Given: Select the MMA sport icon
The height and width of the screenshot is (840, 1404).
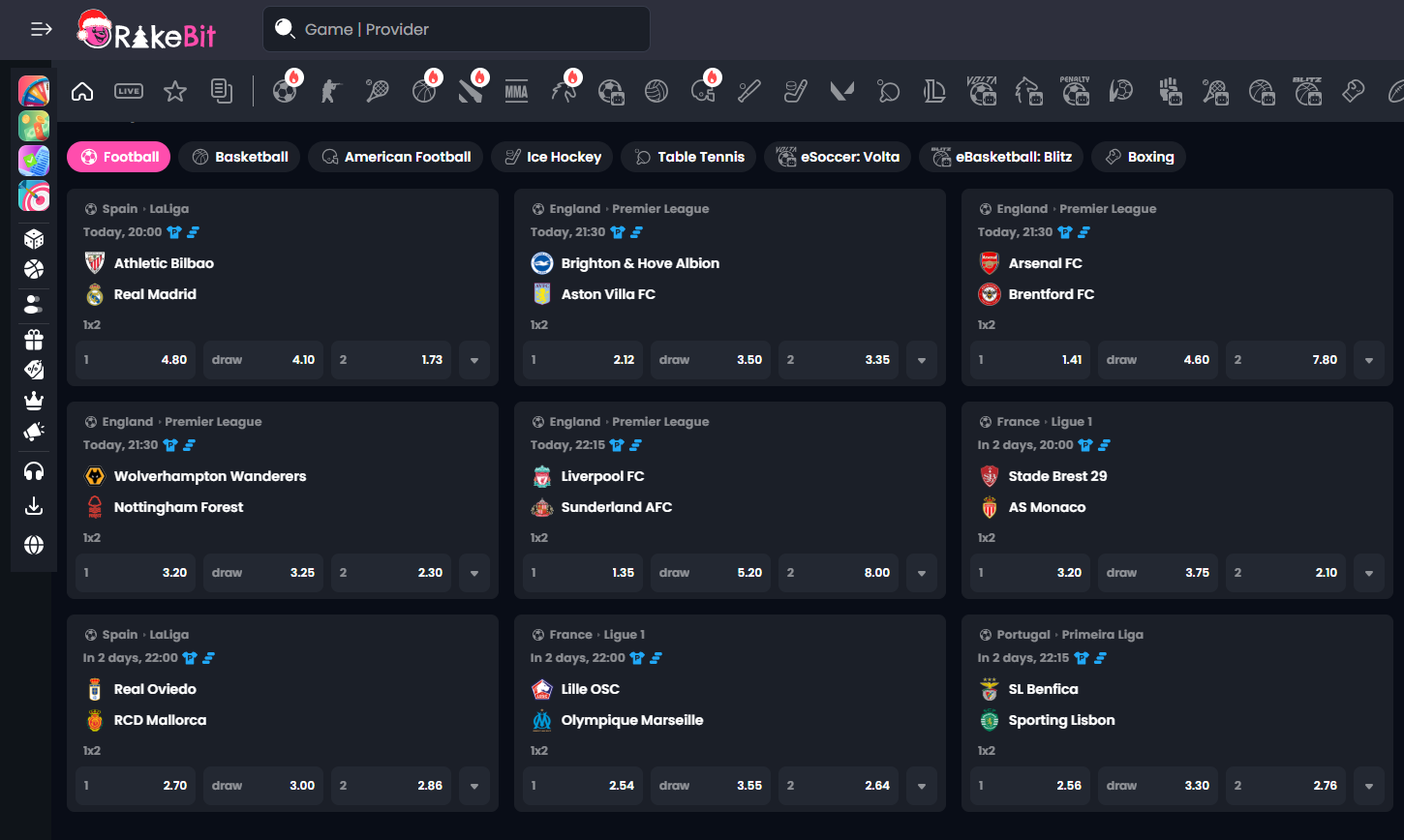Looking at the screenshot, I should (516, 92).
